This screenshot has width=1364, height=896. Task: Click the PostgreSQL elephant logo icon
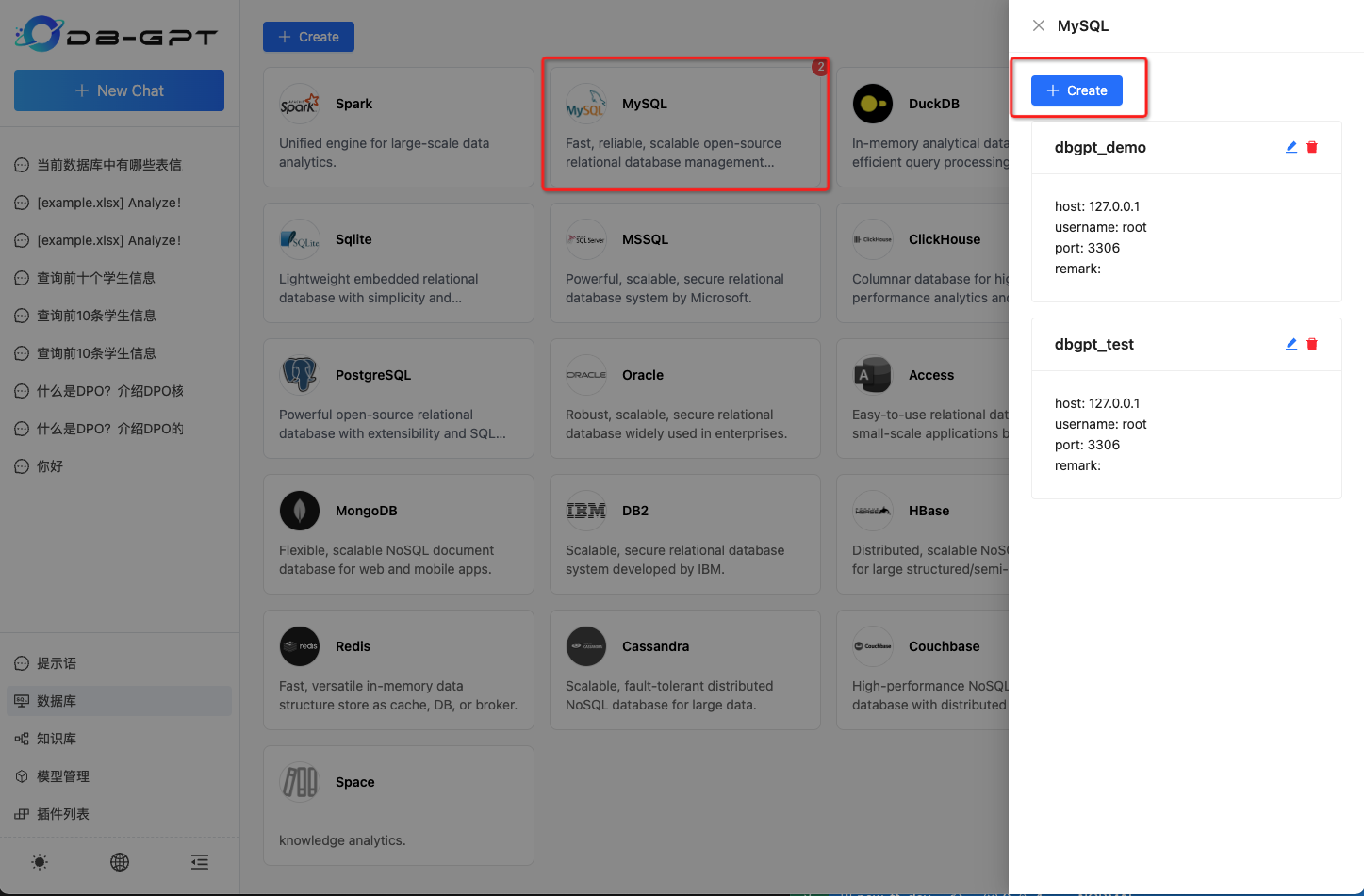[300, 375]
